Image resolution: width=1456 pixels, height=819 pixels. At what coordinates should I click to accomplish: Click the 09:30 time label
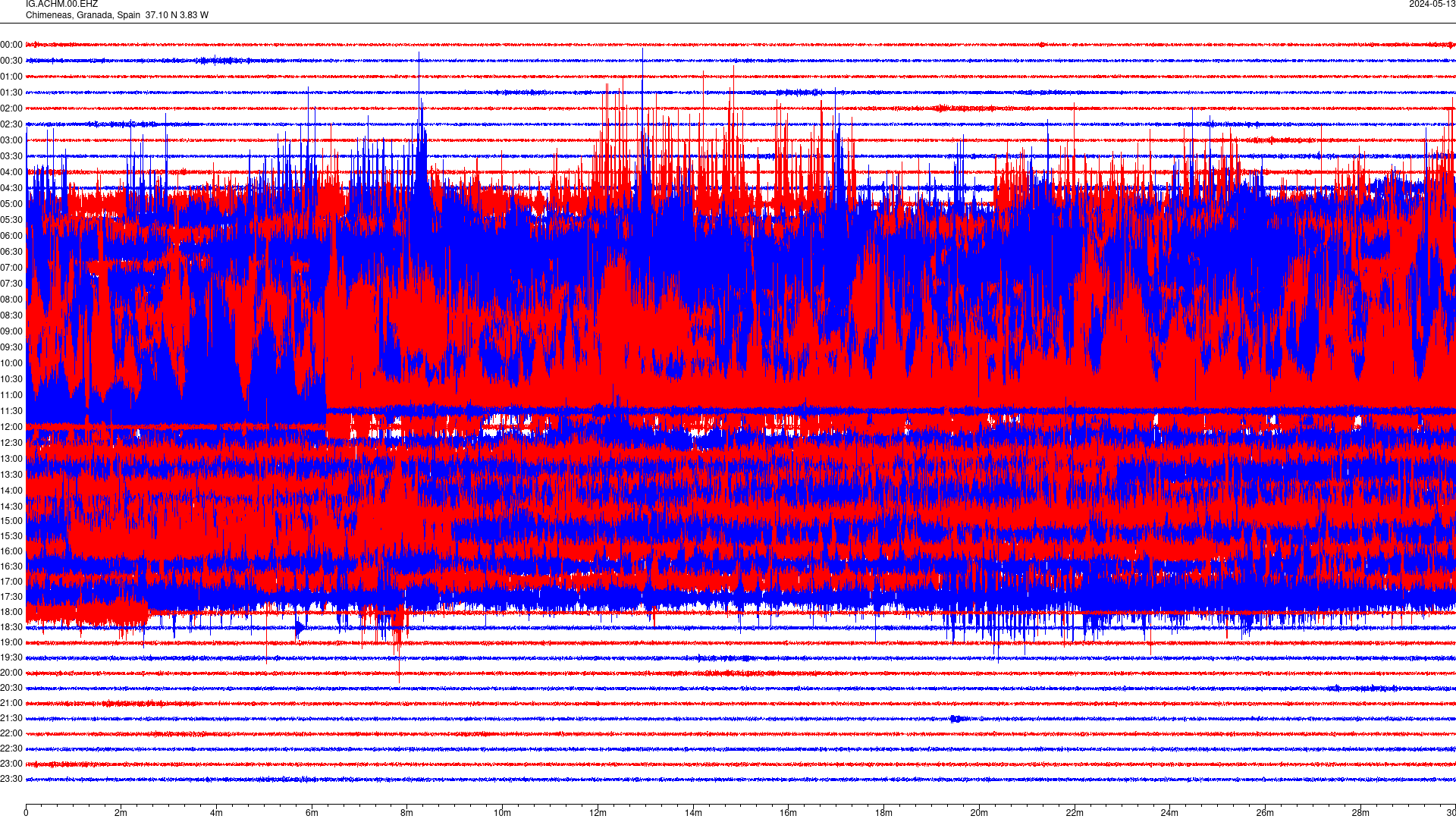11,347
